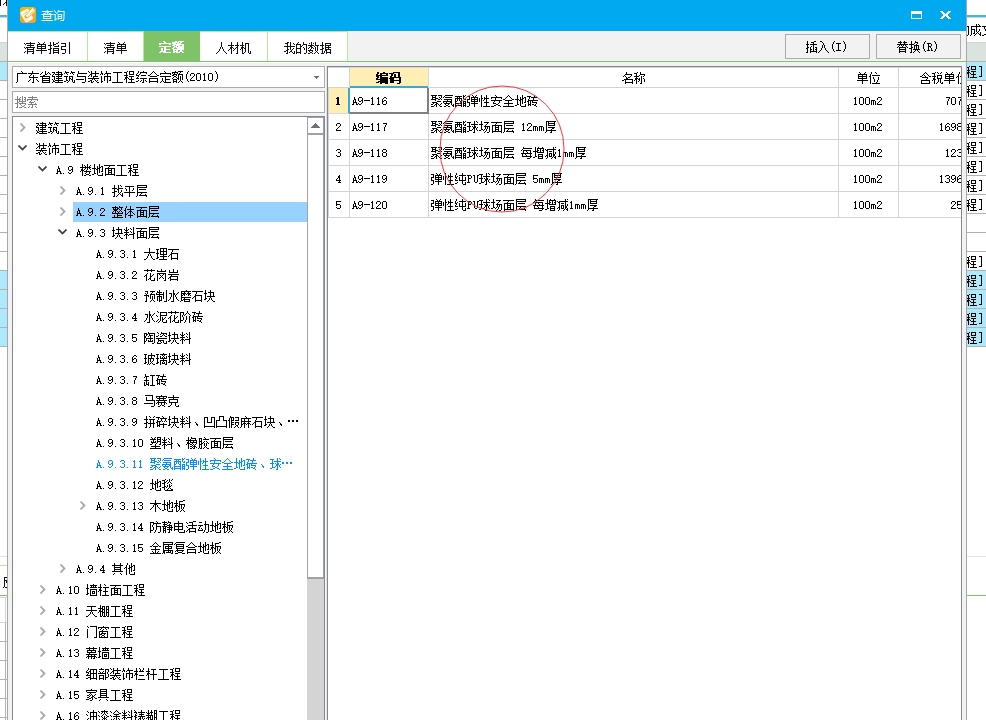Click the 编码 column header
Image resolution: width=986 pixels, height=720 pixels.
pos(388,77)
